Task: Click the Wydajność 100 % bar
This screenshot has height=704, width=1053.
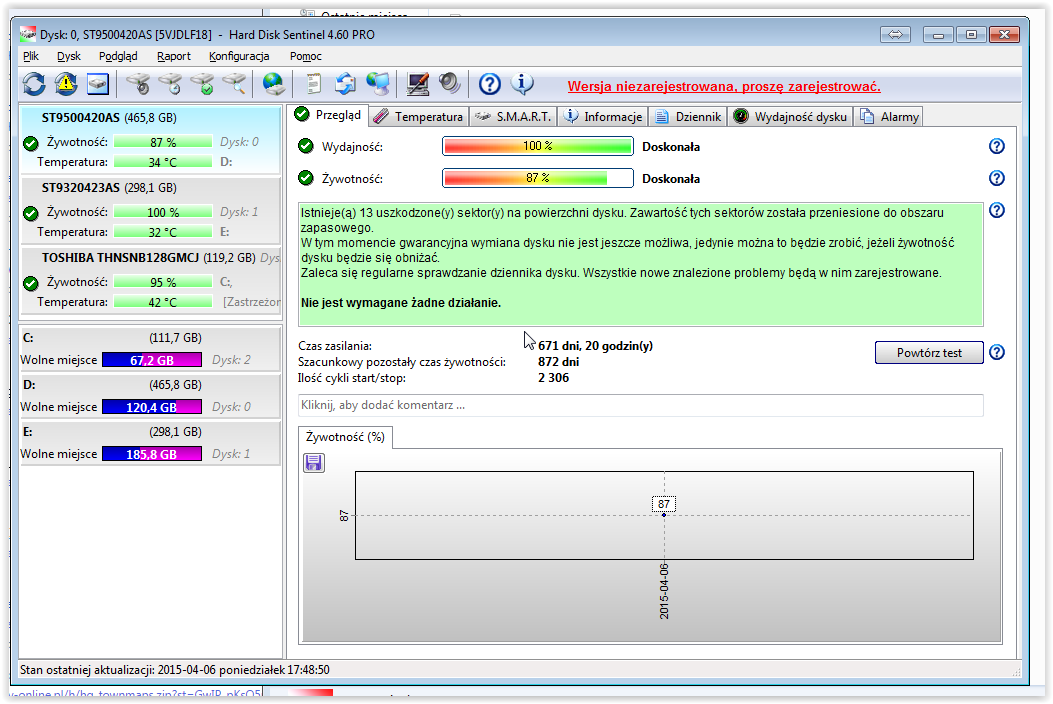Action: pyautogui.click(x=538, y=146)
